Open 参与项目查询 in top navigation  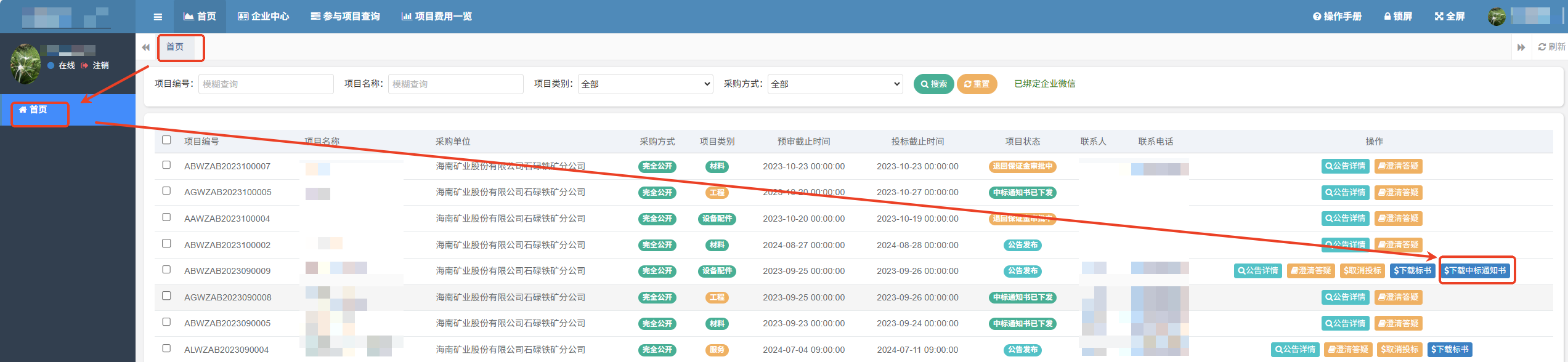pos(345,17)
